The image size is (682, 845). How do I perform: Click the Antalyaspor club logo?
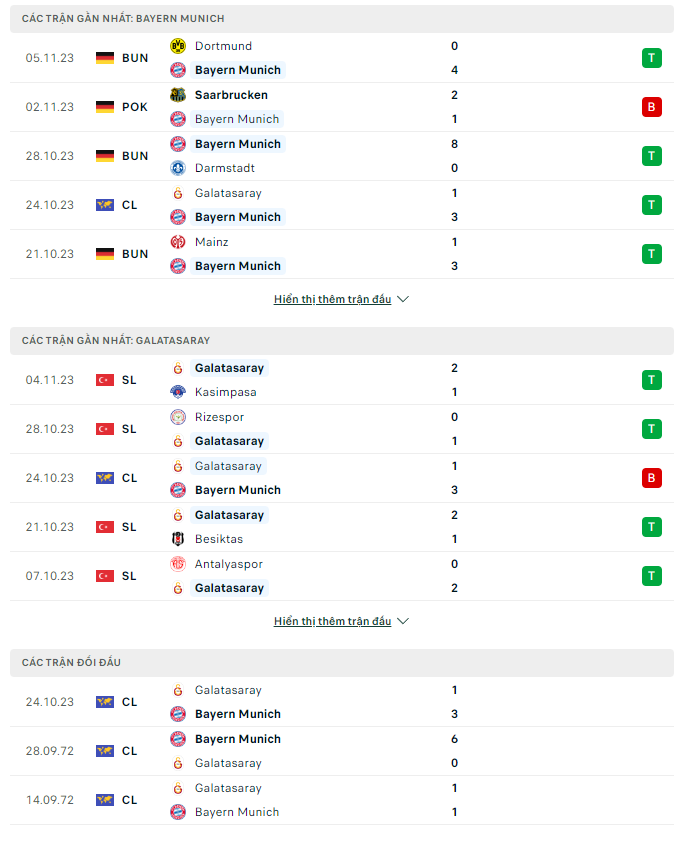point(178,564)
